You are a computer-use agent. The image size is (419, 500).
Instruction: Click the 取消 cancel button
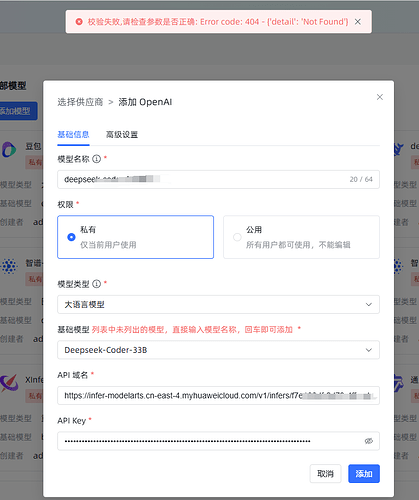(325, 474)
